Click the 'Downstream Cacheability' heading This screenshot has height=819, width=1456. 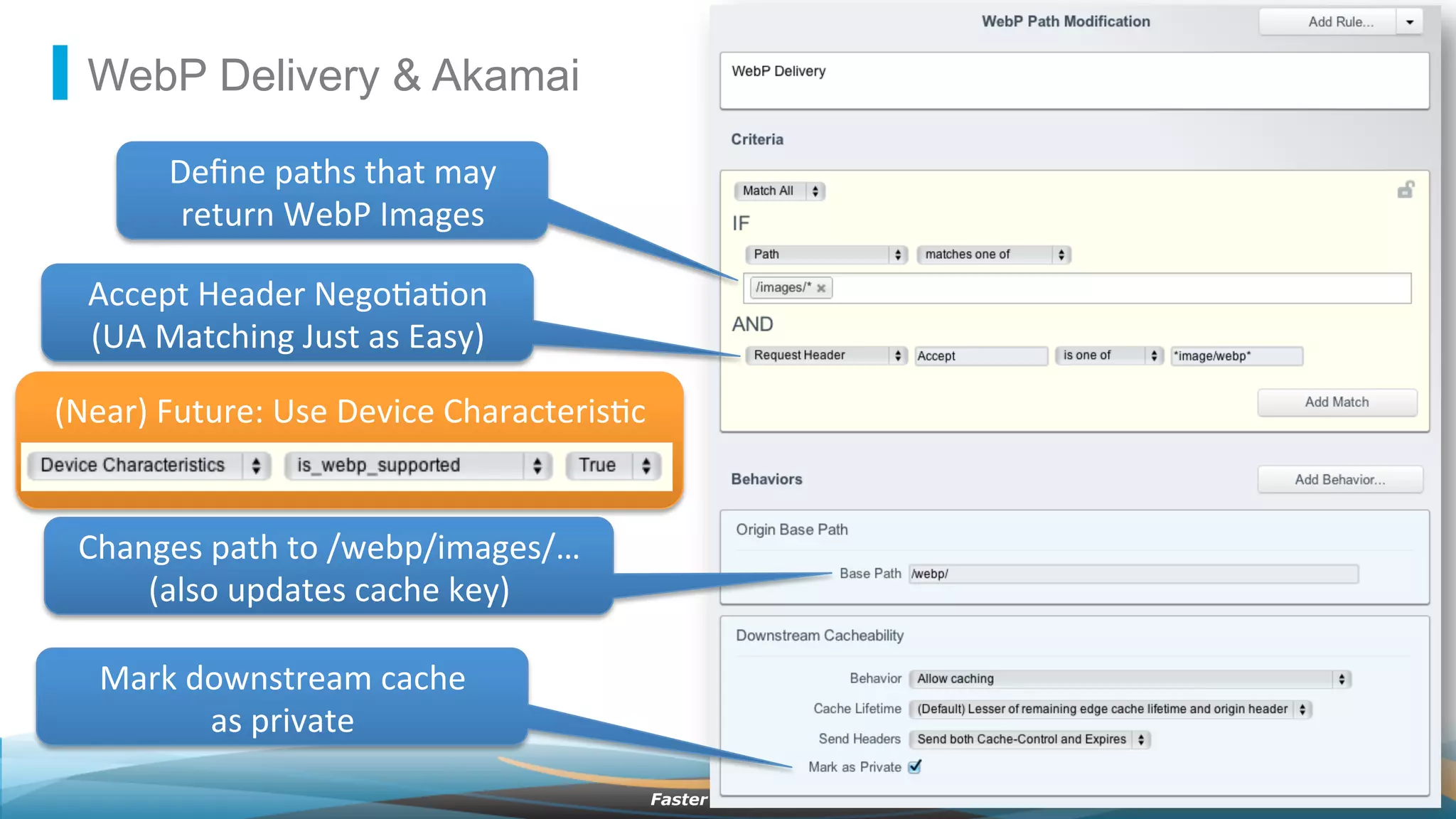click(820, 636)
